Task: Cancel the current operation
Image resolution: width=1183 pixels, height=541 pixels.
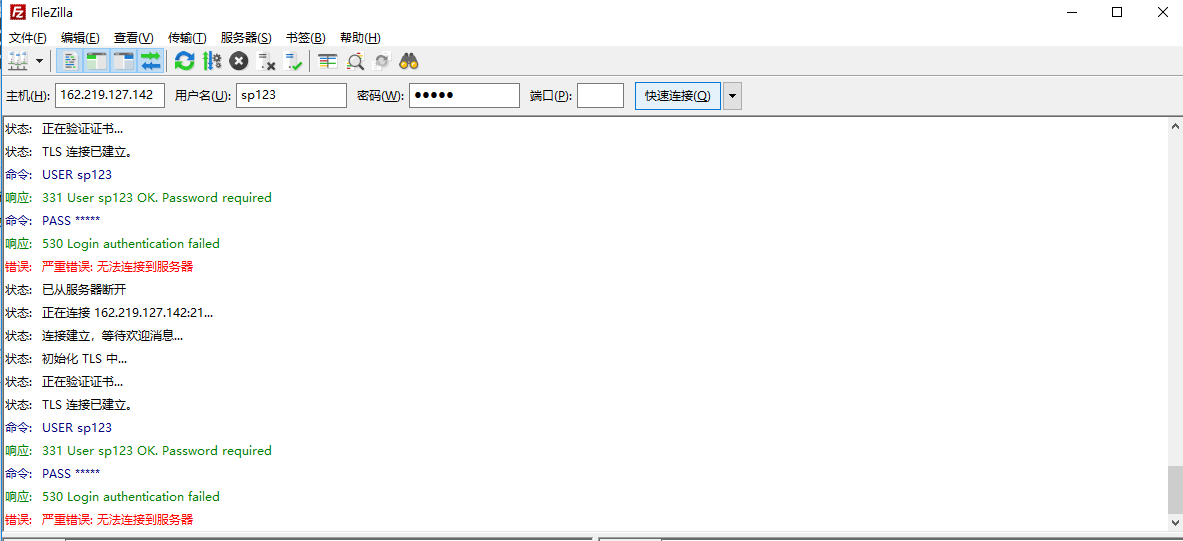Action: pyautogui.click(x=238, y=62)
